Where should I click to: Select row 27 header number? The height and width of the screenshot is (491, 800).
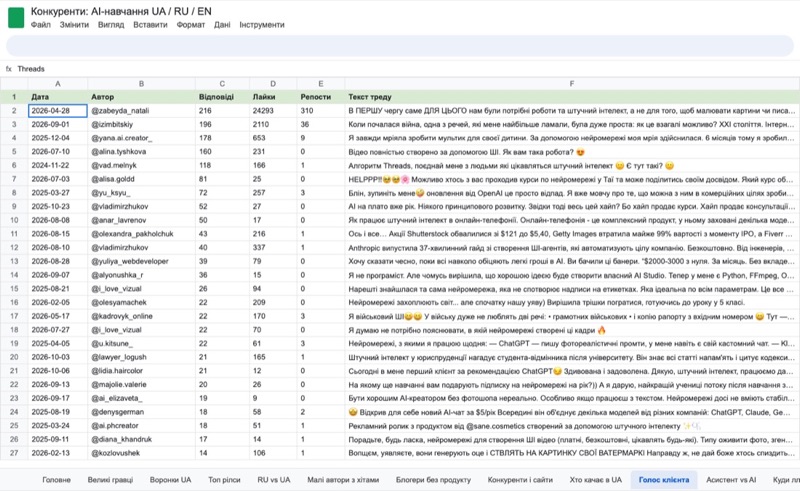[x=14, y=453]
